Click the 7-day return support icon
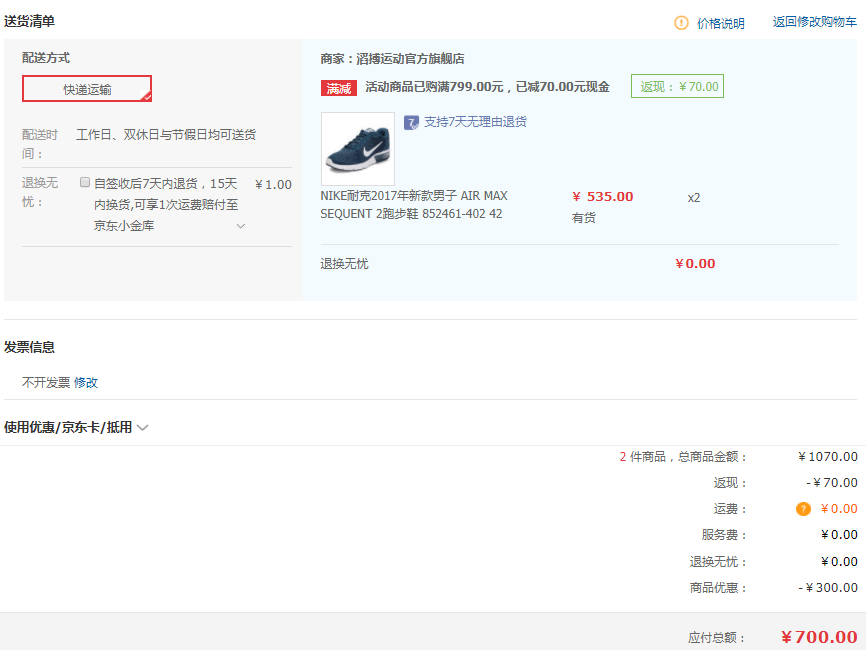The image size is (866, 650). coord(411,122)
